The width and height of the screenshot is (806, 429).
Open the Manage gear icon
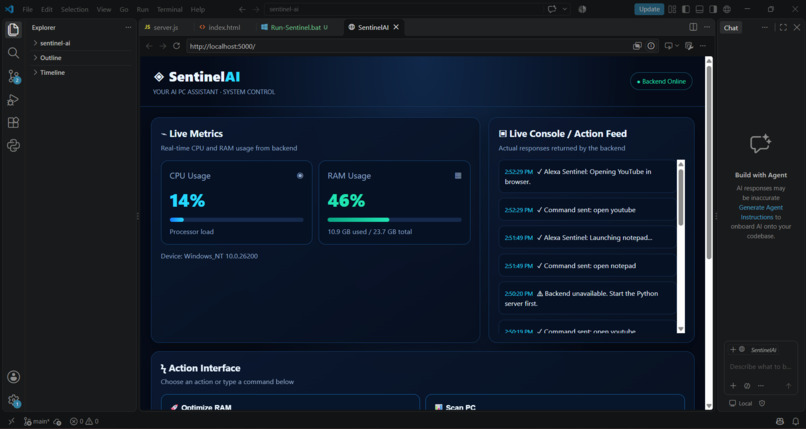[x=13, y=400]
